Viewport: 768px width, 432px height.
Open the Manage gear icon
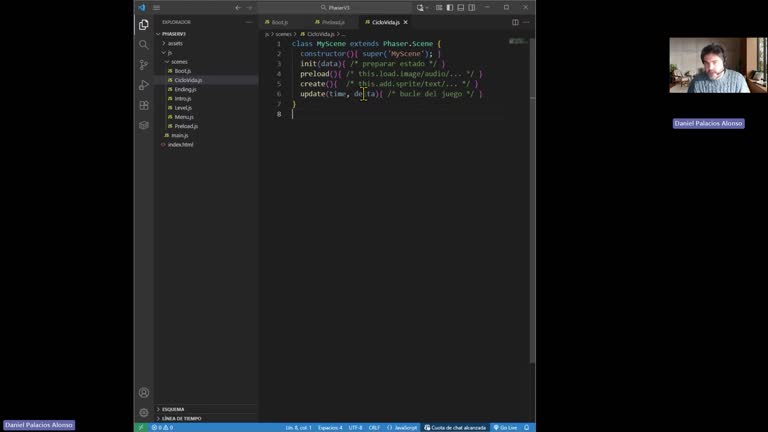[x=144, y=412]
